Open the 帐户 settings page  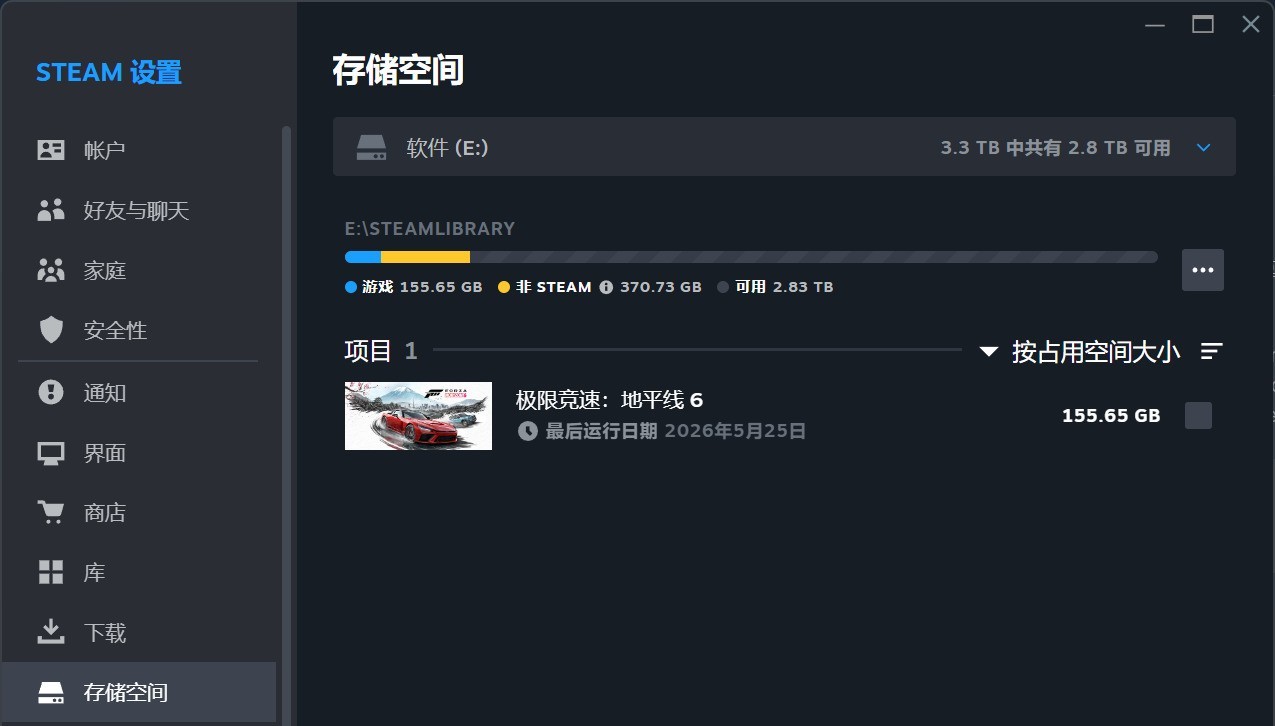coord(138,150)
